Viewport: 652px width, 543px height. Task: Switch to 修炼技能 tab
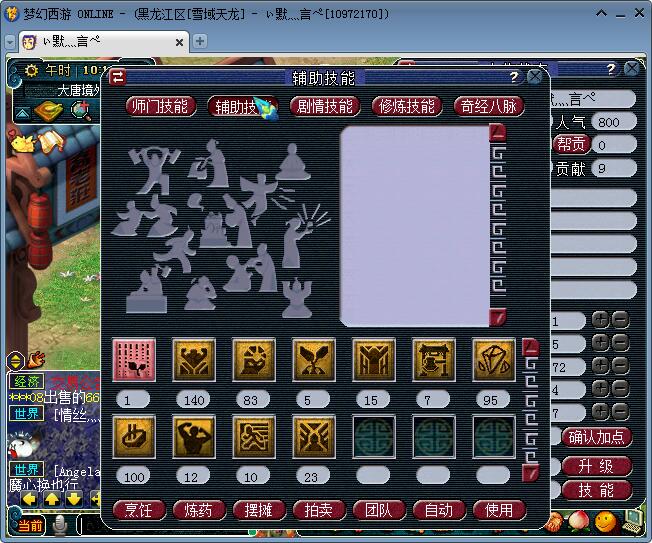click(x=407, y=106)
